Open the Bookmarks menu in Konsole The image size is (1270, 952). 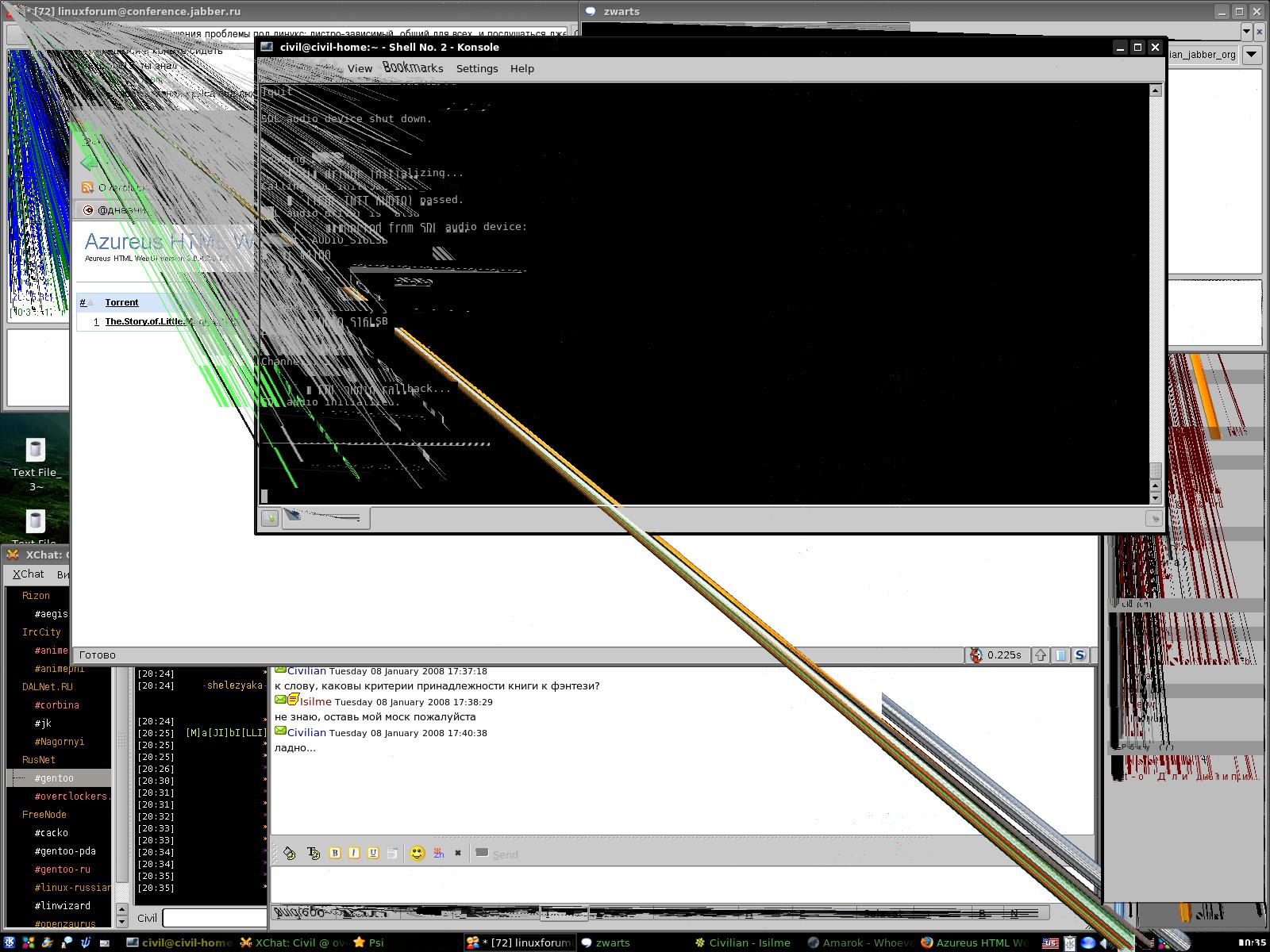[413, 67]
